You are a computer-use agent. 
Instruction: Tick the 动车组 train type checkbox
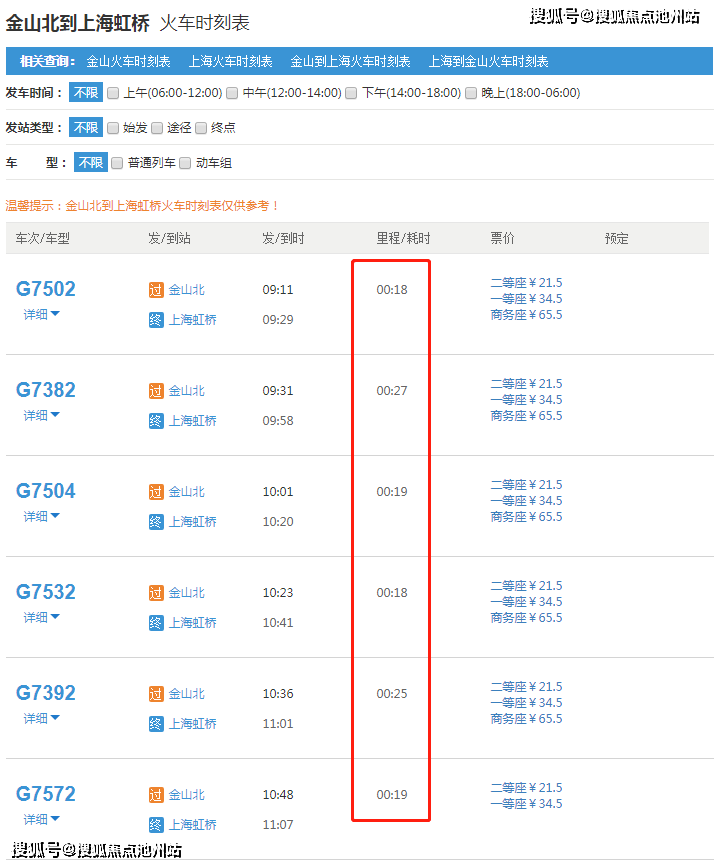point(185,163)
